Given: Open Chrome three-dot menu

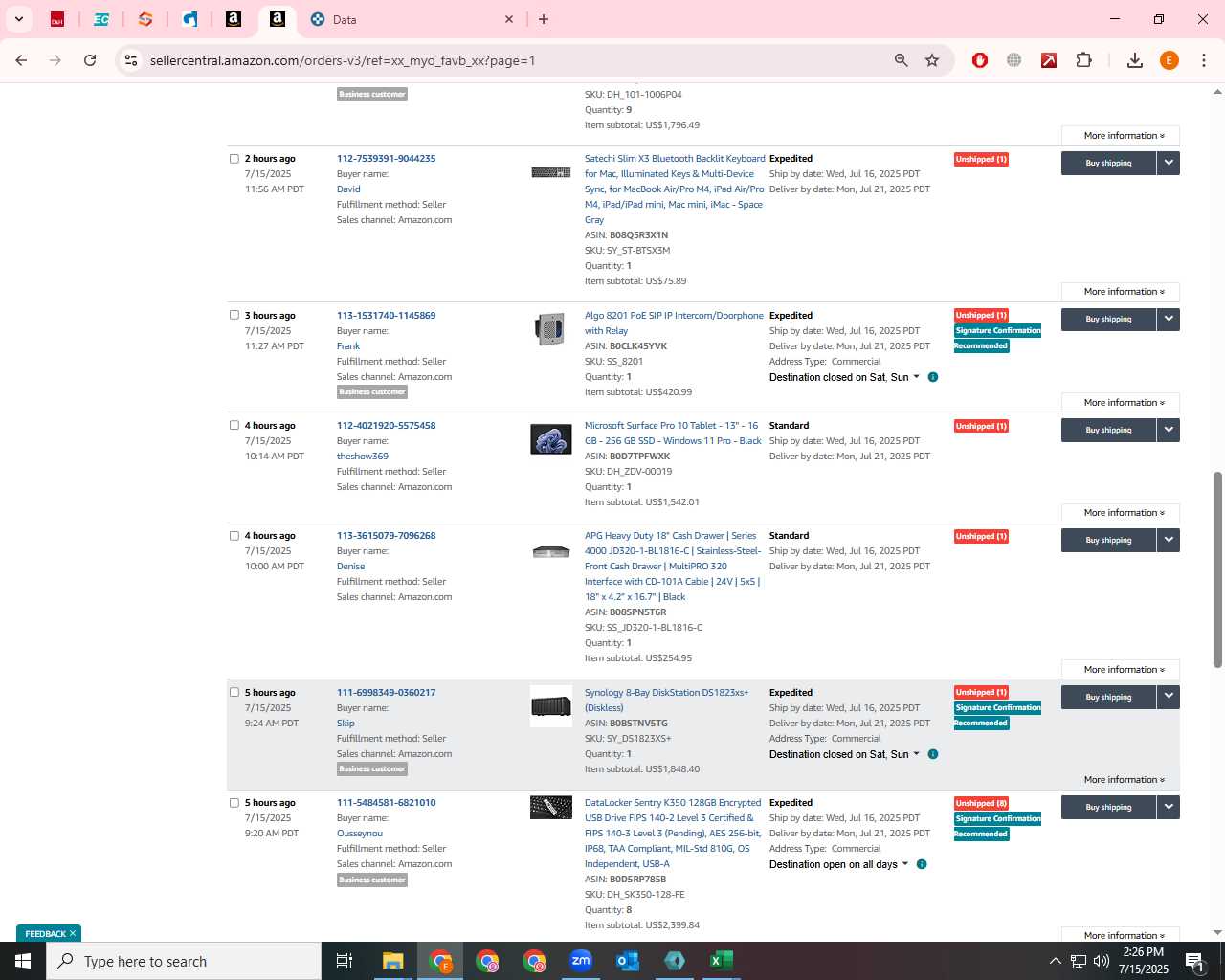Looking at the screenshot, I should click(x=1204, y=60).
